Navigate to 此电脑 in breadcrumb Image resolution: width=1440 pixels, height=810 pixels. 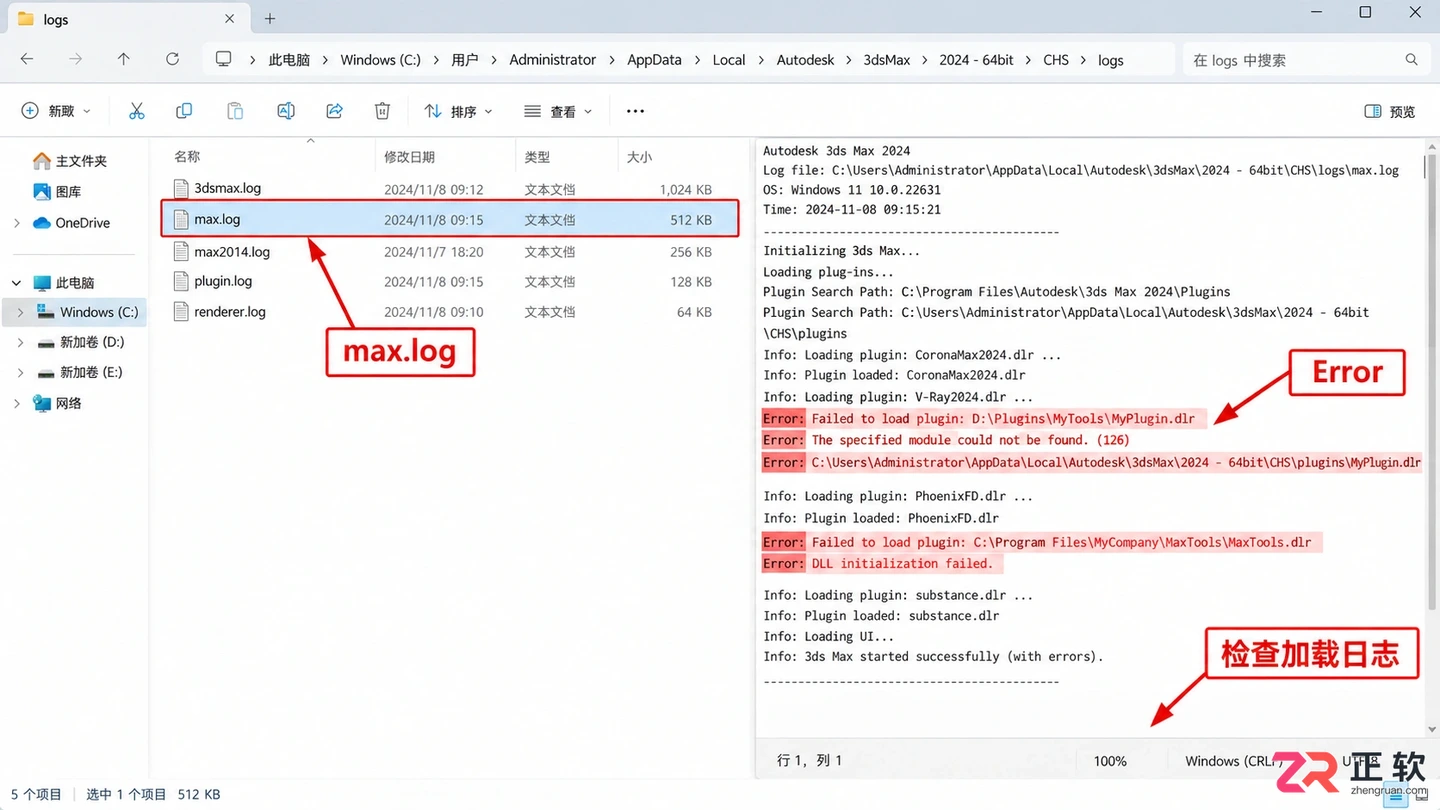[289, 60]
